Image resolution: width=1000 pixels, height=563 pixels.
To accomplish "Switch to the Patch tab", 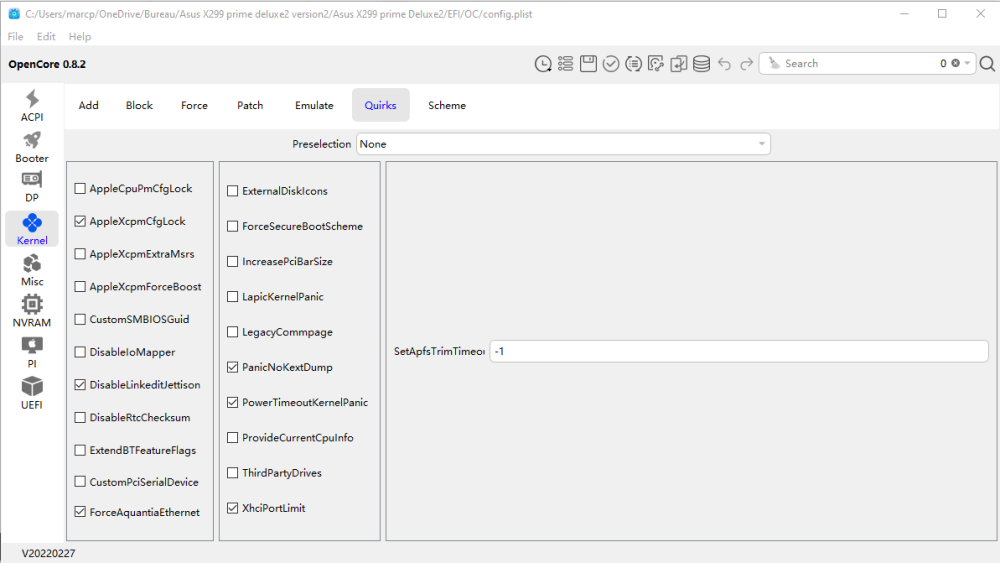I will 250,105.
